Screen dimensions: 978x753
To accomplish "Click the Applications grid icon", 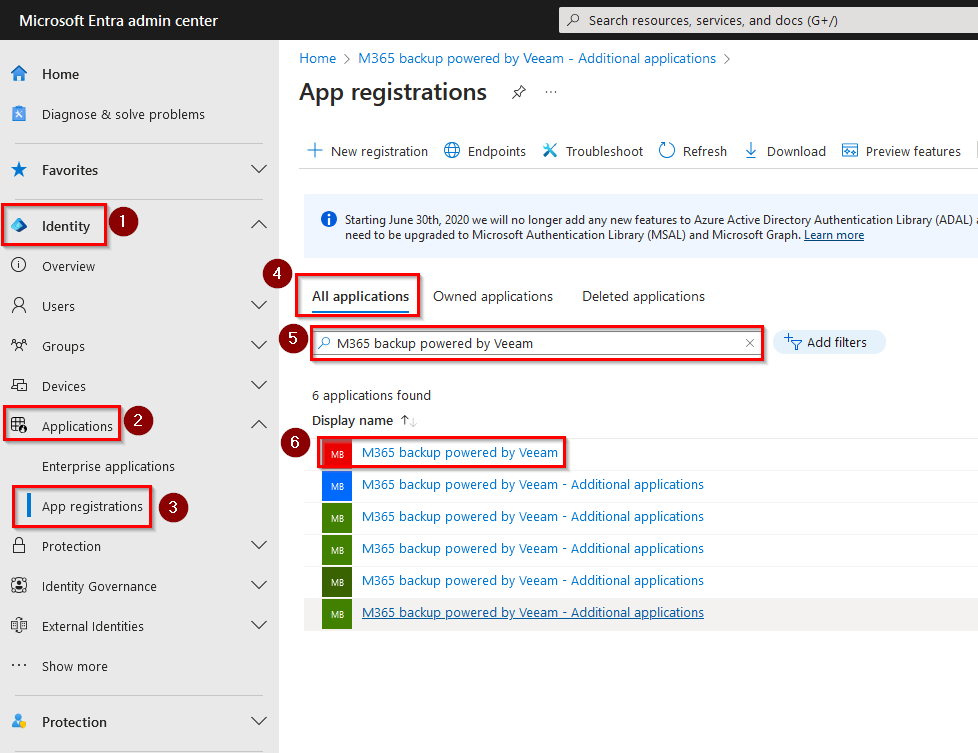I will pos(19,425).
